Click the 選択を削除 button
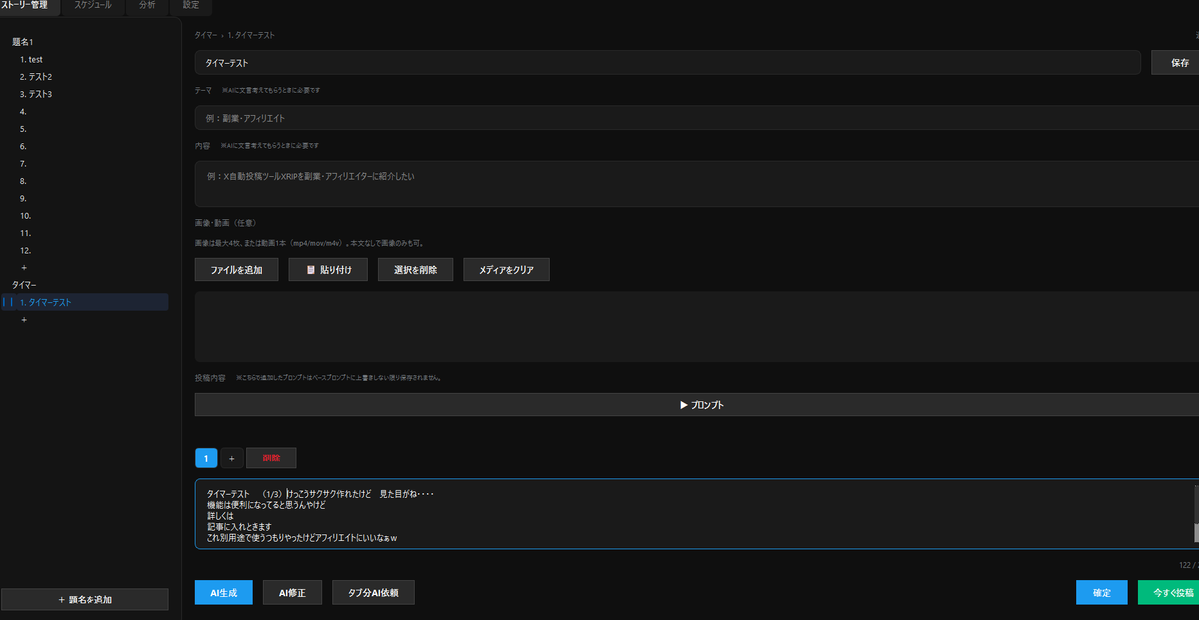1199x620 pixels. [415, 270]
